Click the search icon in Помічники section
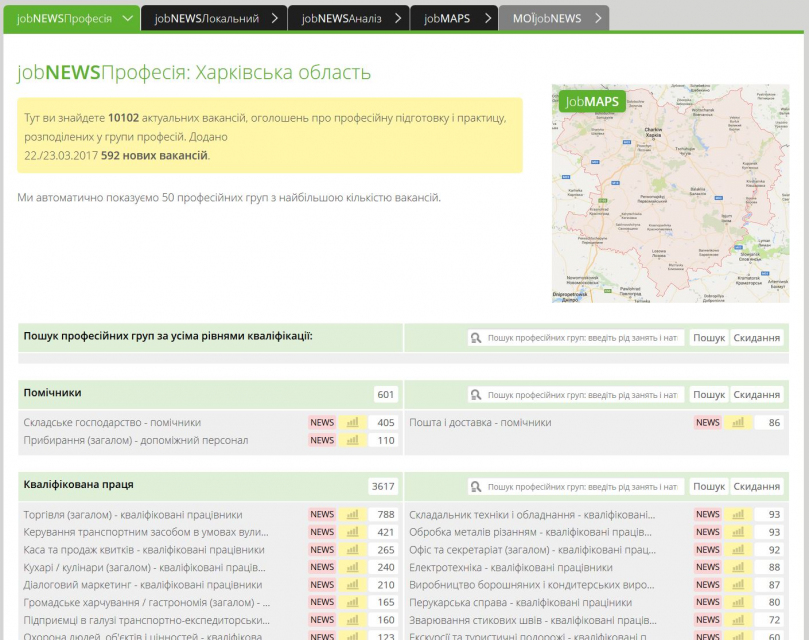809x640 pixels. (x=476, y=395)
